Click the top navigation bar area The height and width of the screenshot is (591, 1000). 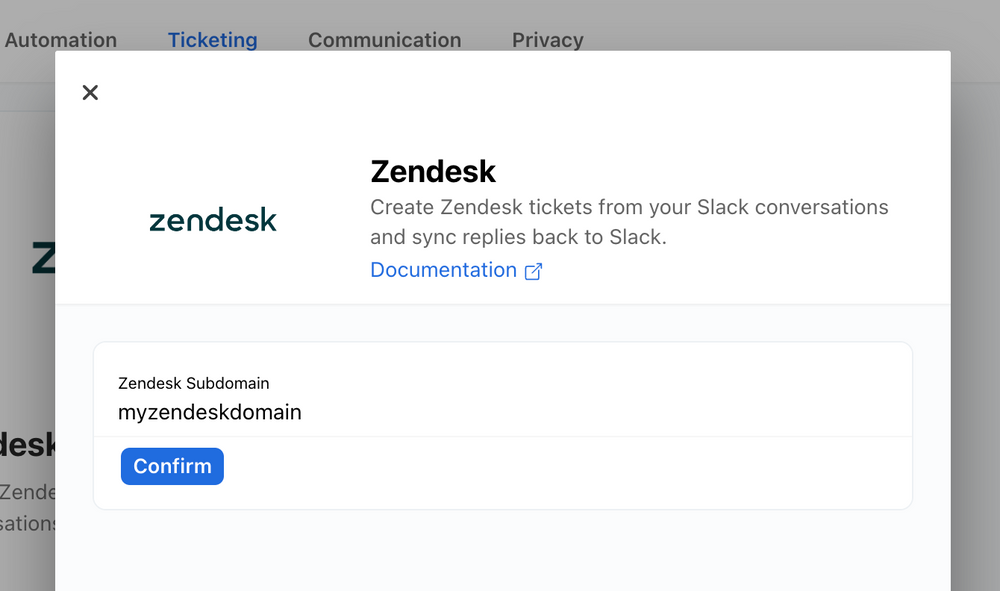(750, 40)
